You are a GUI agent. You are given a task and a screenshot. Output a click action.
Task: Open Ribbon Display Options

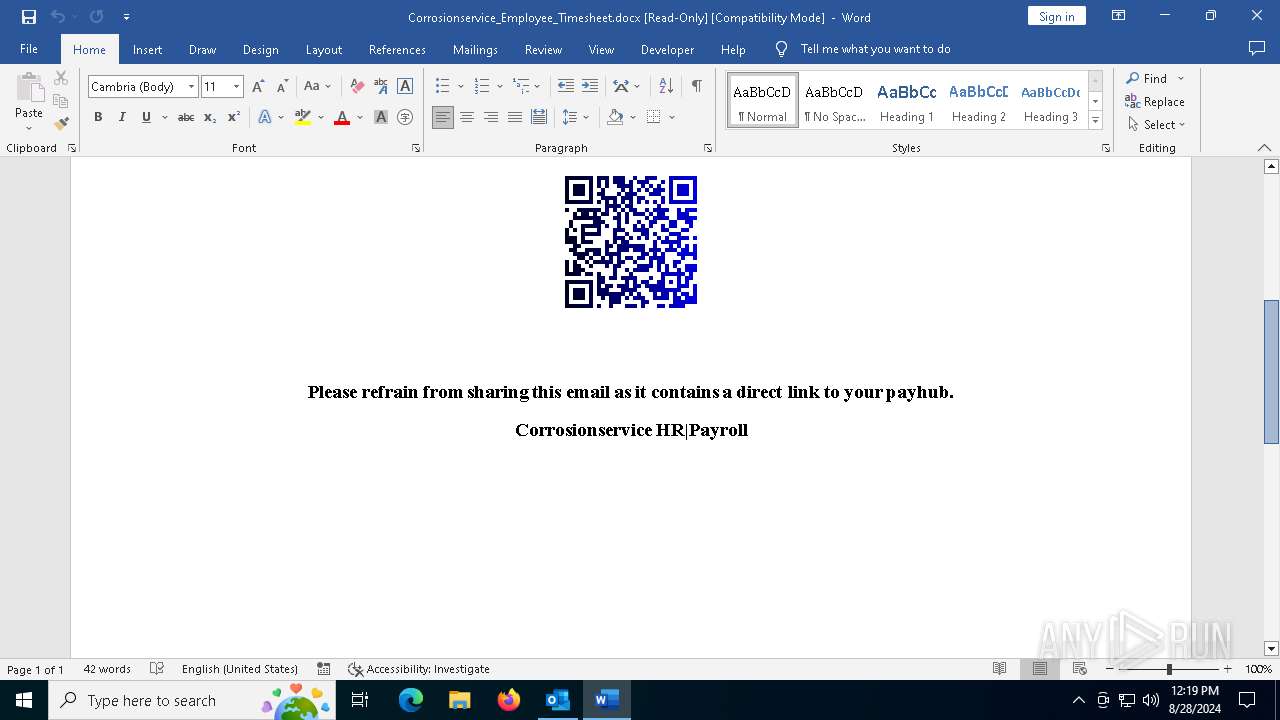coord(1119,16)
